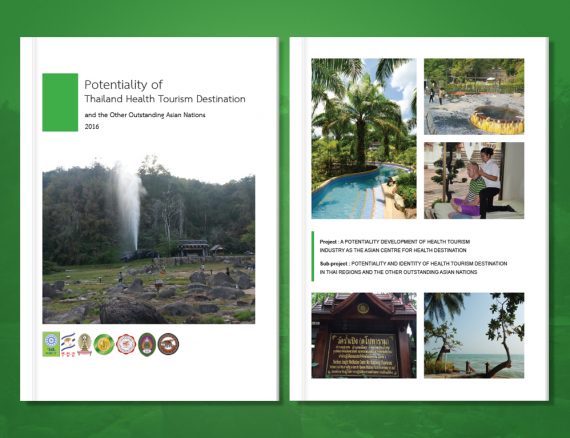Click 'Project : A POTENTIALITY DEVELOPMENT OF HEALTH TOURISM' line
Screen dimensions: 570x438
(395, 241)
